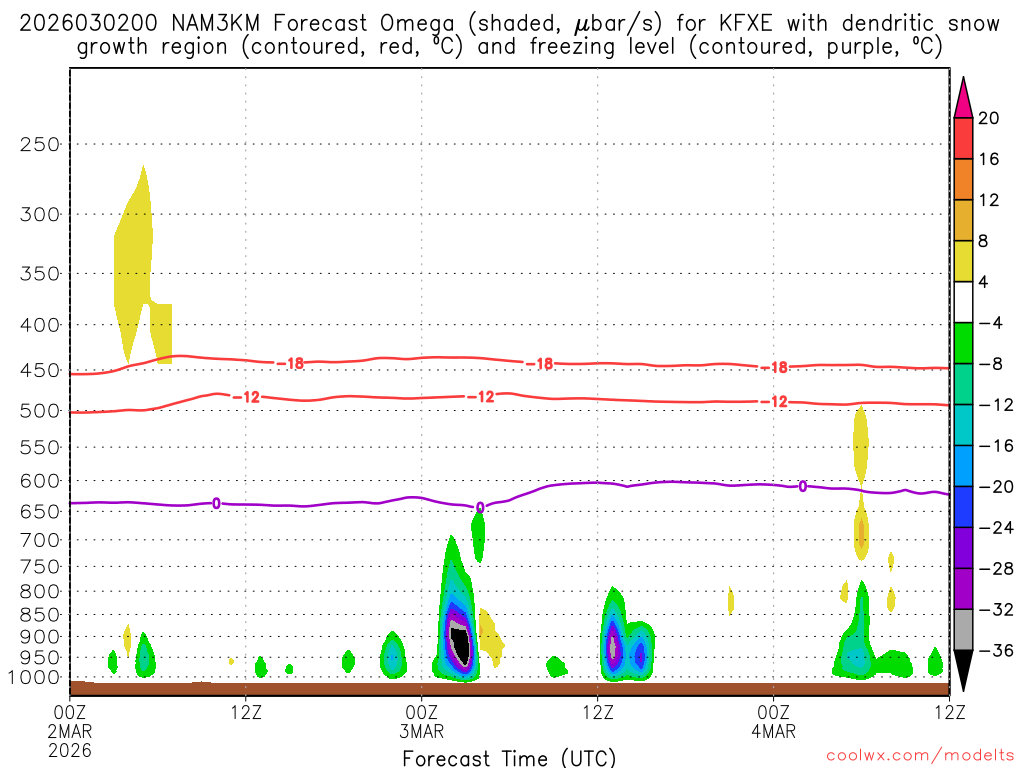Click the bright green -4 to -8 colorbar segment
Image resolution: width=1024 pixels, height=768 pixels.
[963, 343]
